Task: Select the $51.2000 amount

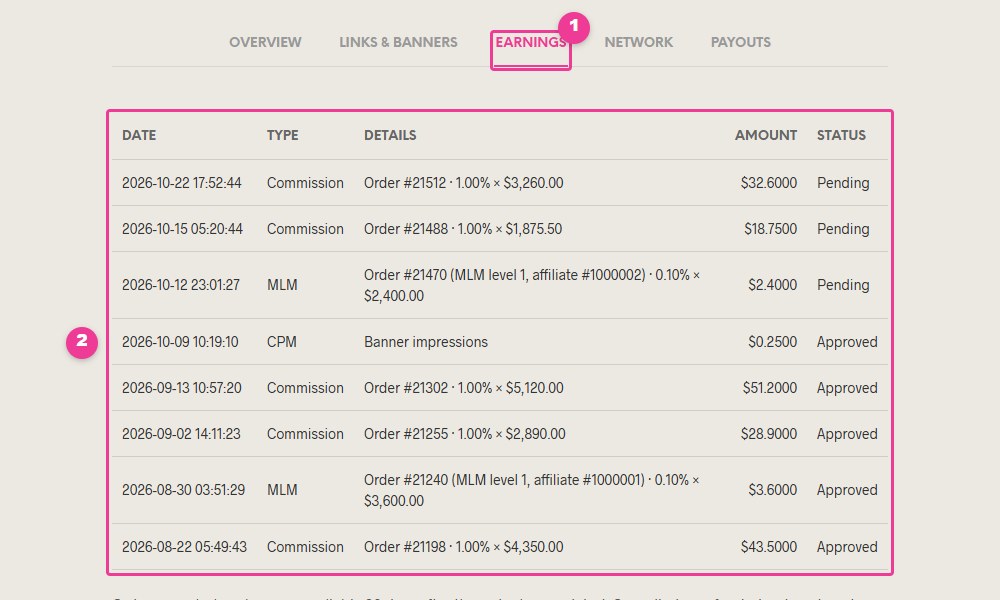Action: point(770,388)
